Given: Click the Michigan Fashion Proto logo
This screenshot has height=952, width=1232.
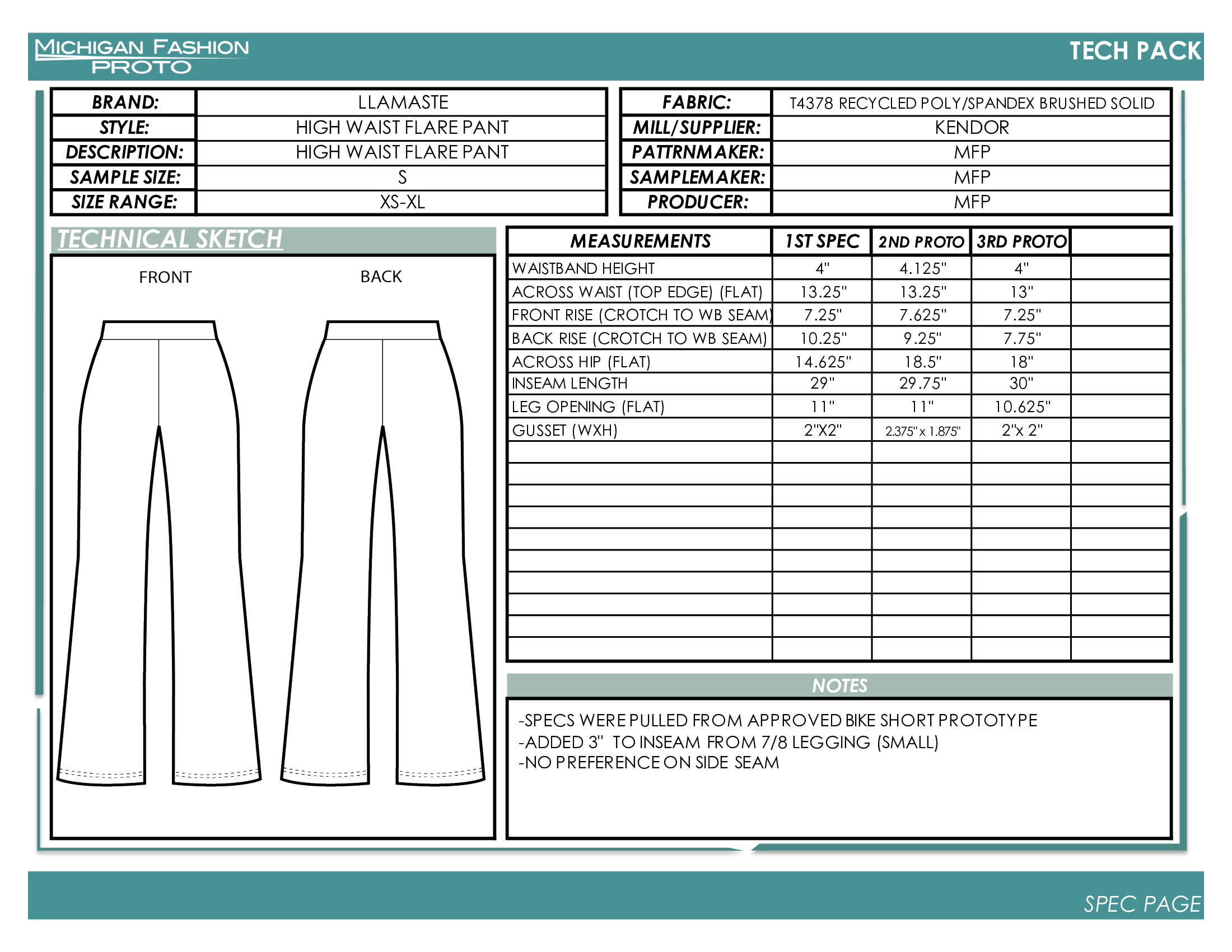Looking at the screenshot, I should (x=141, y=57).
